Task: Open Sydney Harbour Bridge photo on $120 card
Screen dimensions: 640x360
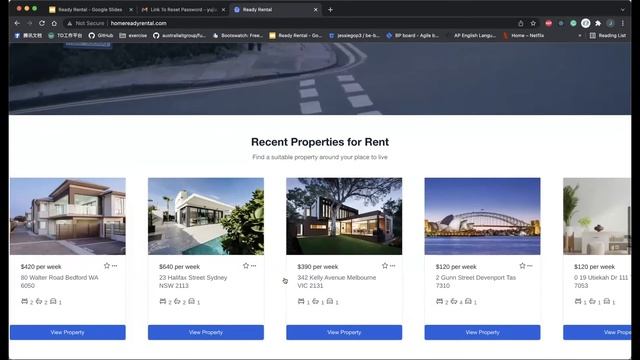Action: click(482, 216)
